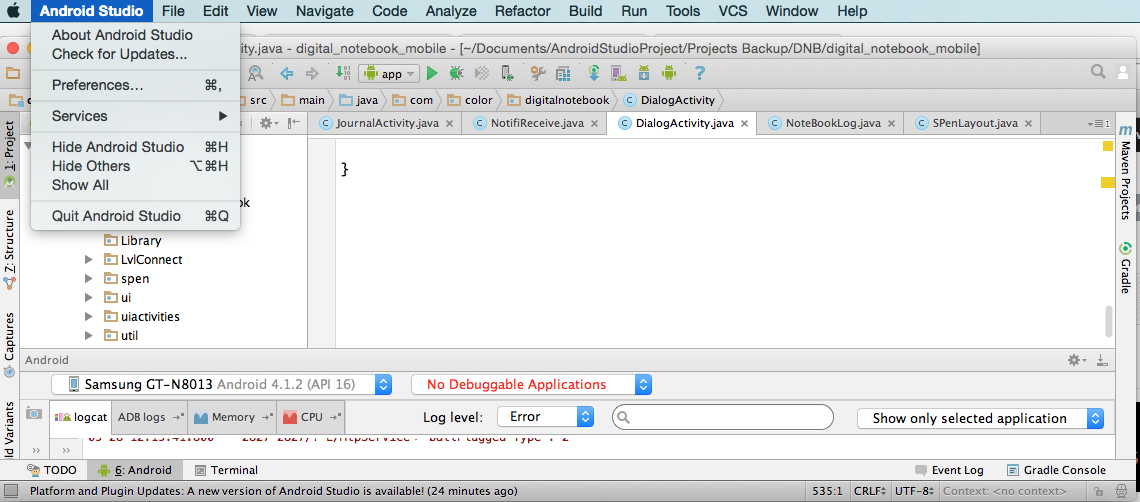Click the project pane collapse/hide icon
Image resolution: width=1140 pixels, height=502 pixels.
point(292,124)
